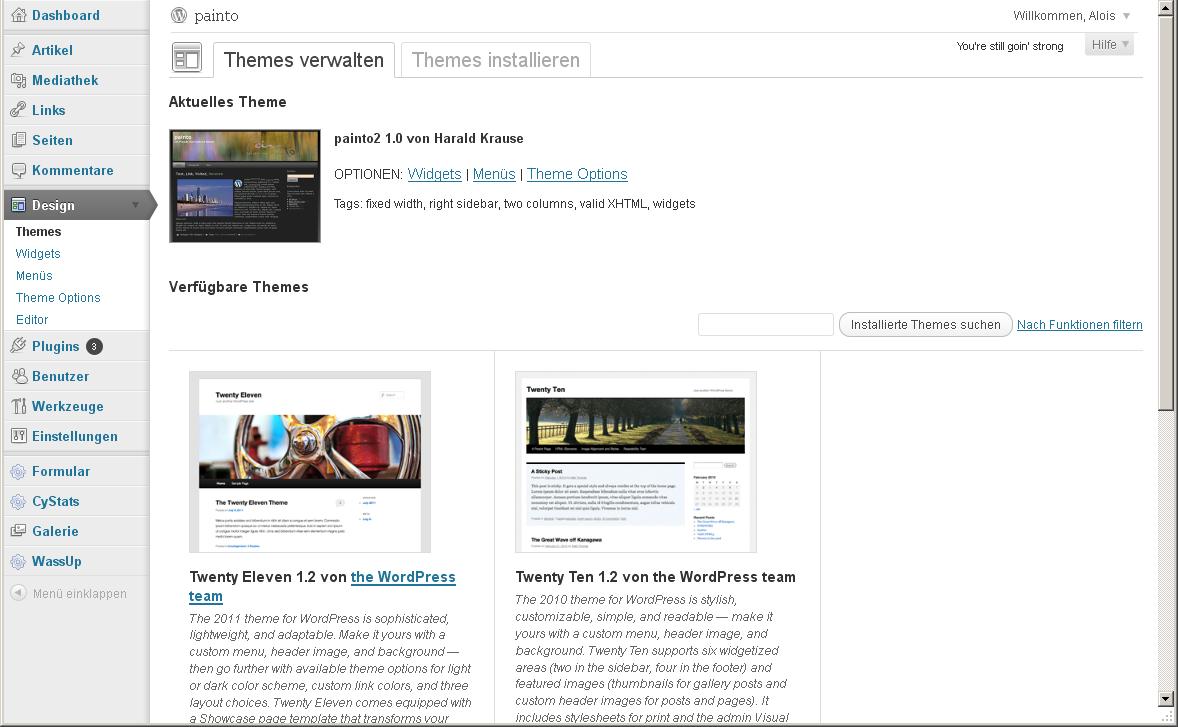Click the Menü einklappen arrow icon
This screenshot has width=1178, height=727.
[x=18, y=593]
